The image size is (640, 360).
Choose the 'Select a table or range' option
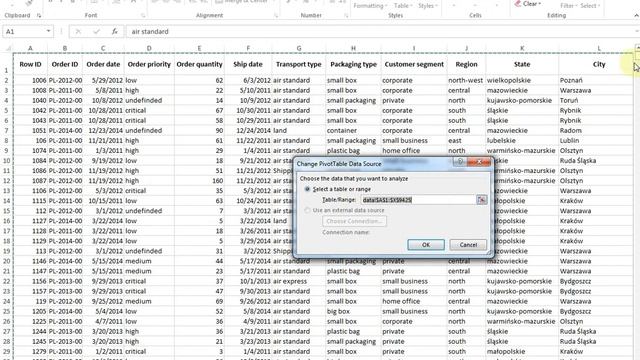point(307,189)
